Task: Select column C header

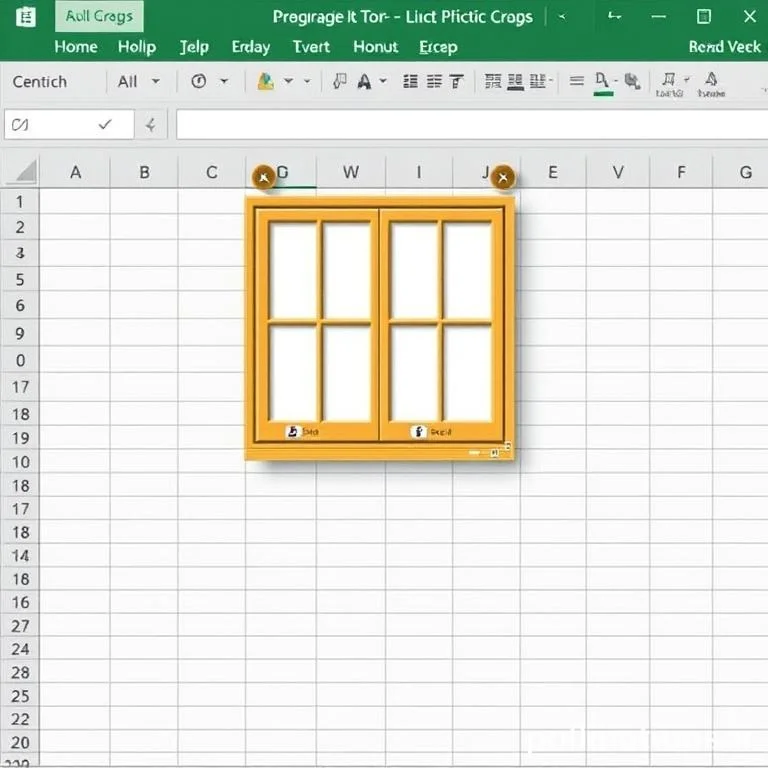Action: click(212, 172)
